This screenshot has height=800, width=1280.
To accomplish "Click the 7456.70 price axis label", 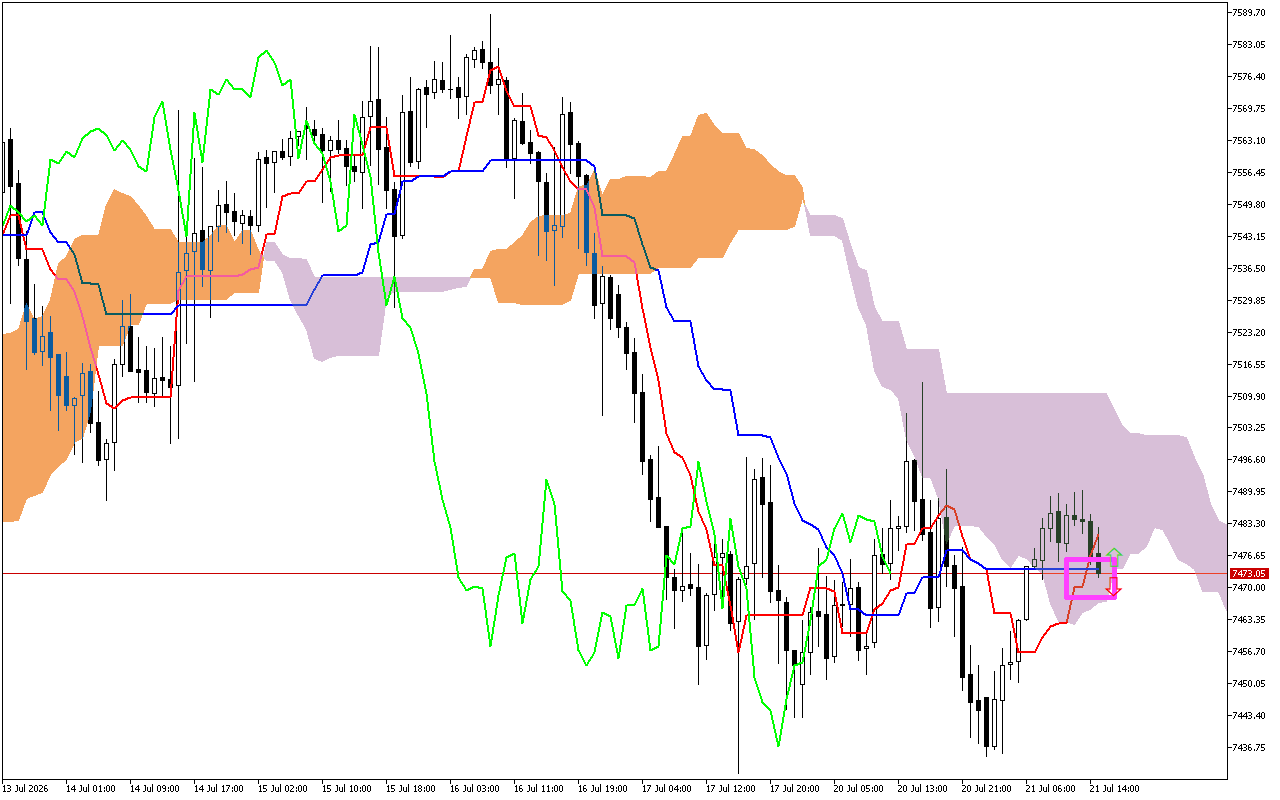I will click(x=1250, y=652).
